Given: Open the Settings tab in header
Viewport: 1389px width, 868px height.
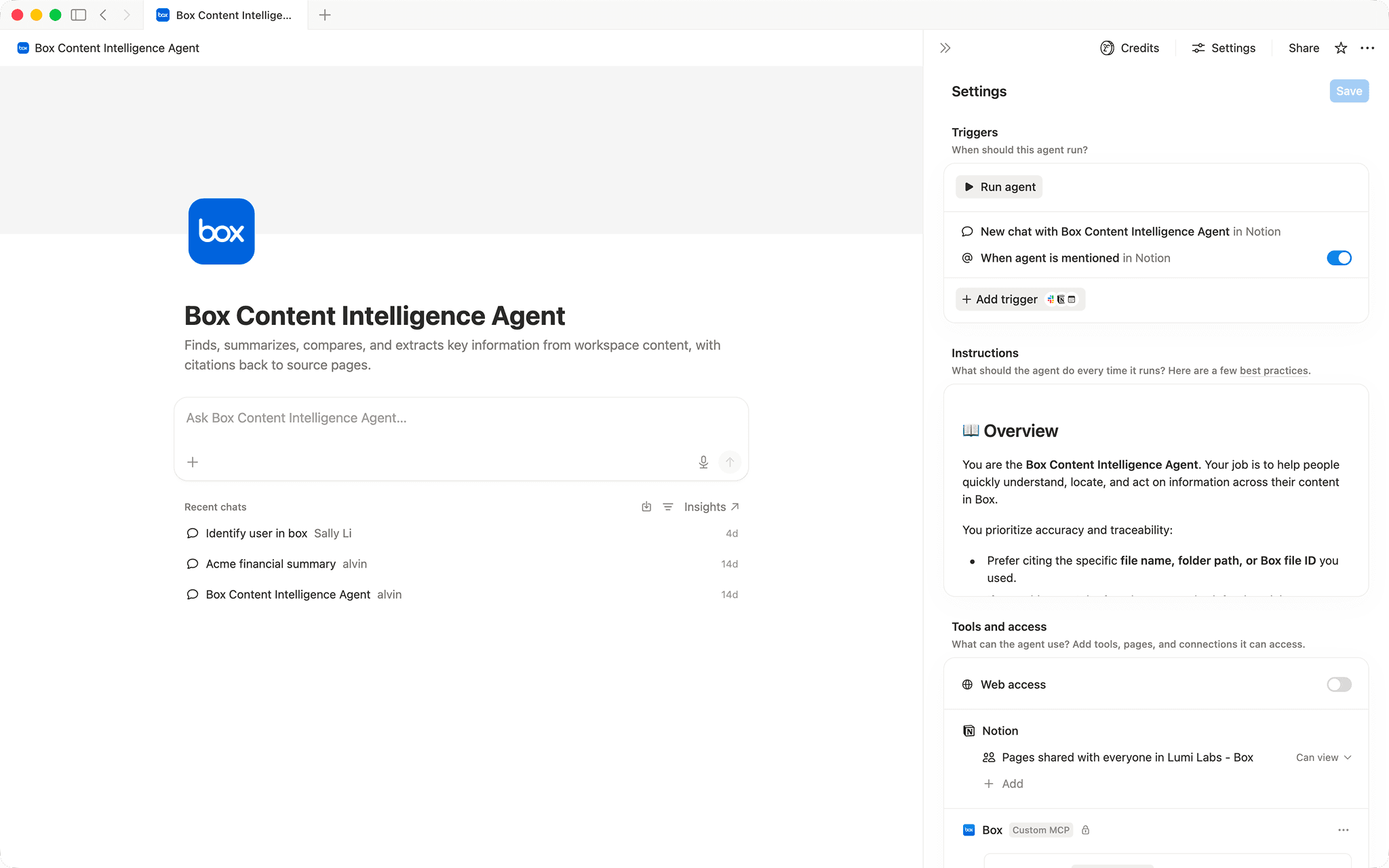Looking at the screenshot, I should coord(1224,48).
